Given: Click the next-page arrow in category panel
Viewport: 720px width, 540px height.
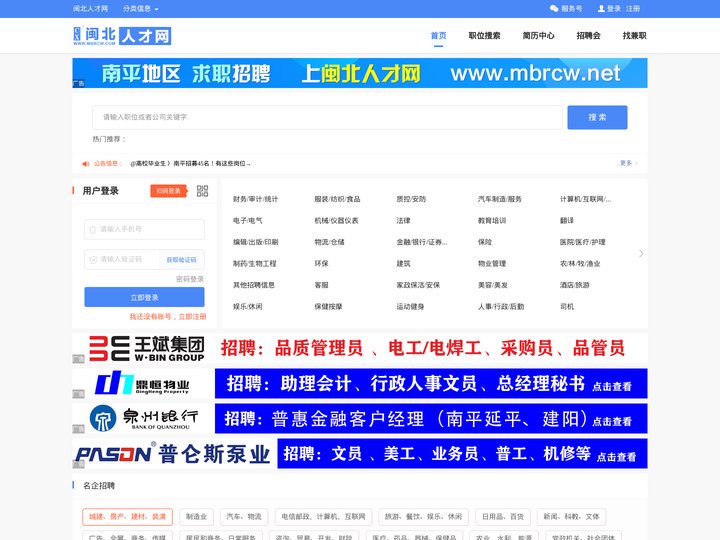Looking at the screenshot, I should point(641,253).
